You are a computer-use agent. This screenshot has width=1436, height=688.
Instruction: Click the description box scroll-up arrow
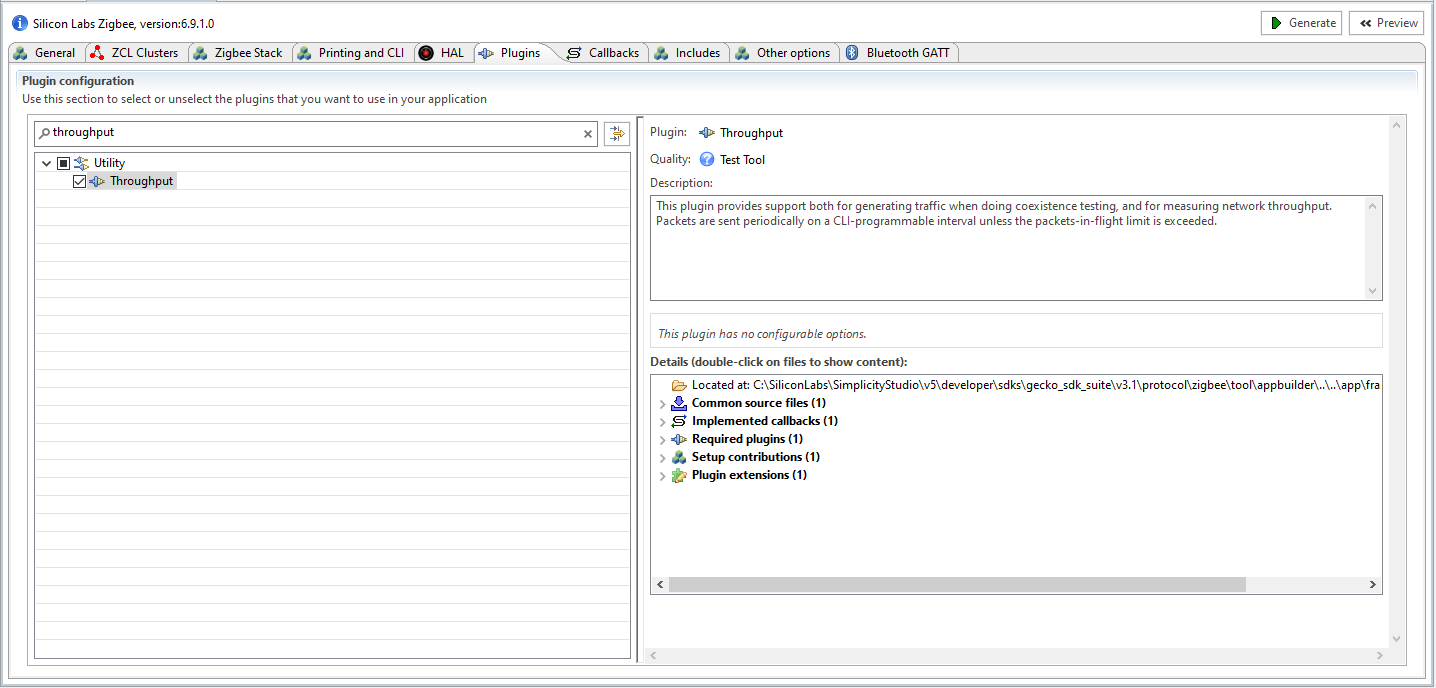point(1373,206)
